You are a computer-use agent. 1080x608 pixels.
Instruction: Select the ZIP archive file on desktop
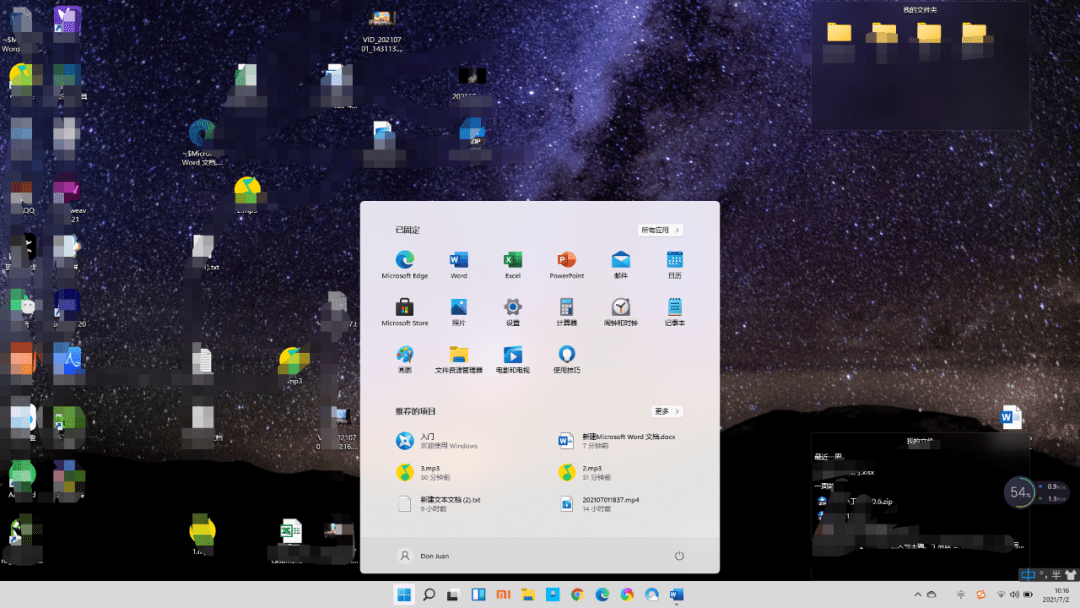coord(472,132)
